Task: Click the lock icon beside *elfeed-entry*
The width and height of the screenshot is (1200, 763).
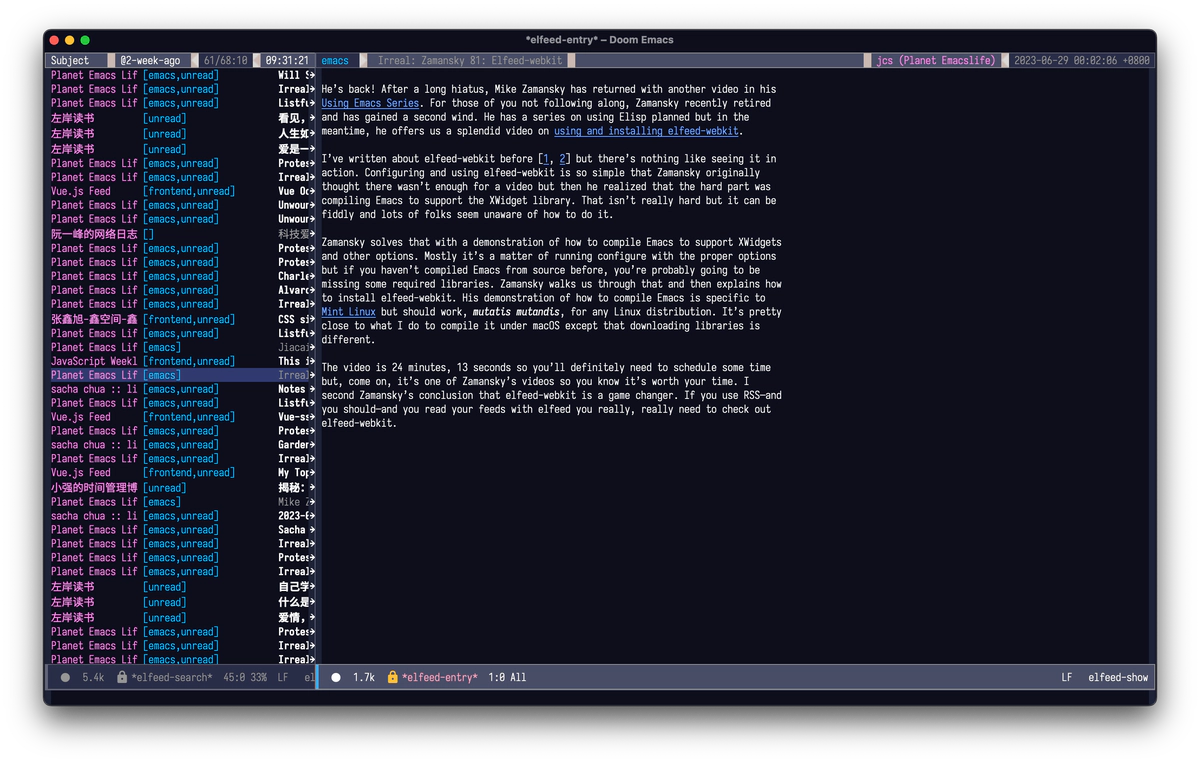Action: (393, 678)
